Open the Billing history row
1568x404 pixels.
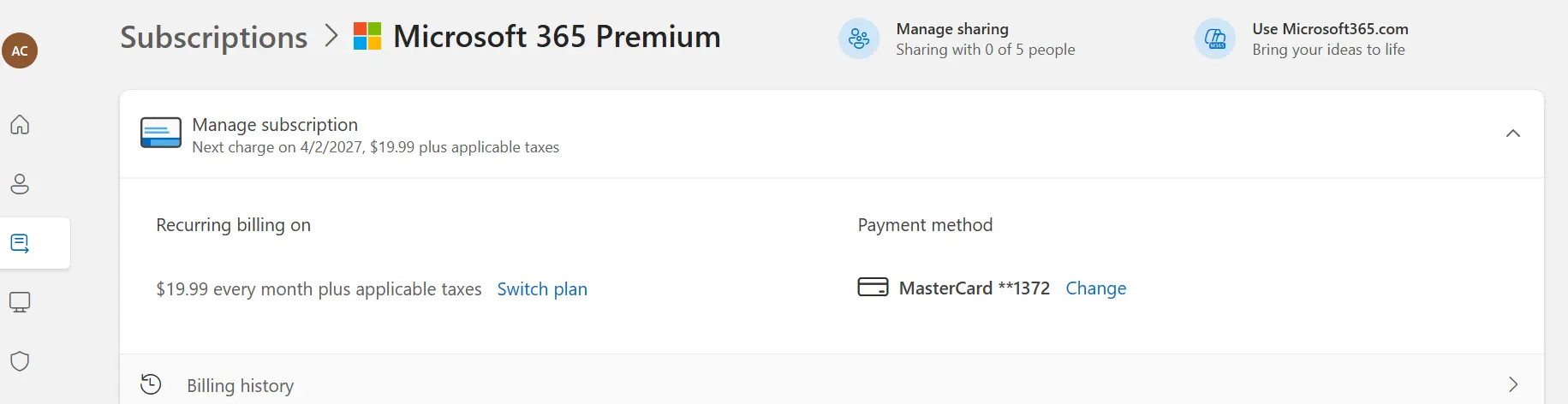pos(832,384)
